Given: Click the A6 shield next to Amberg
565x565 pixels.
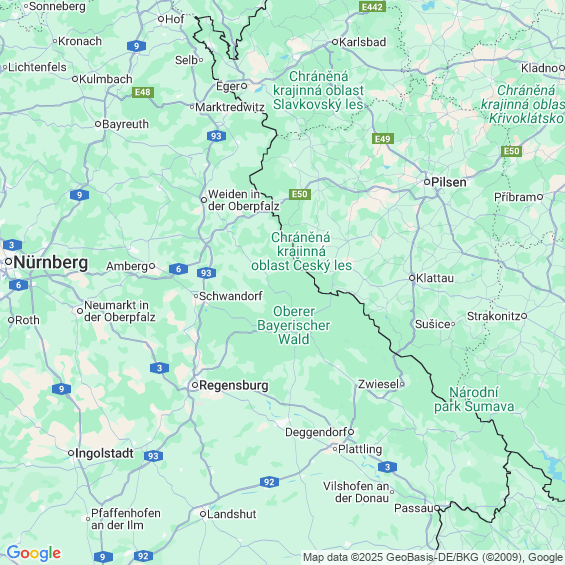Looking at the screenshot, I should pyautogui.click(x=178, y=269).
